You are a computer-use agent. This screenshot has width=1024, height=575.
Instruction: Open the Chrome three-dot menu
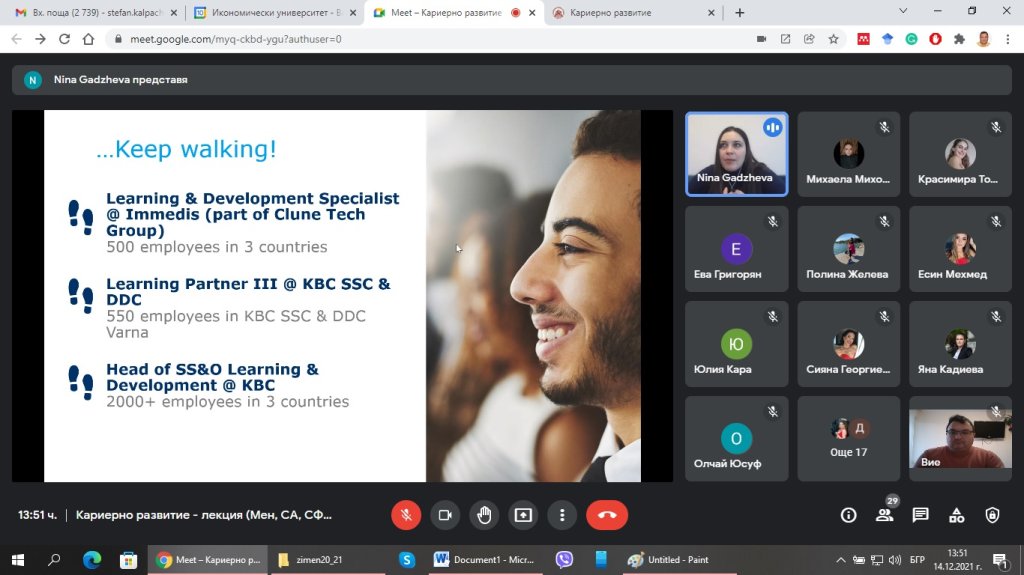1008,39
